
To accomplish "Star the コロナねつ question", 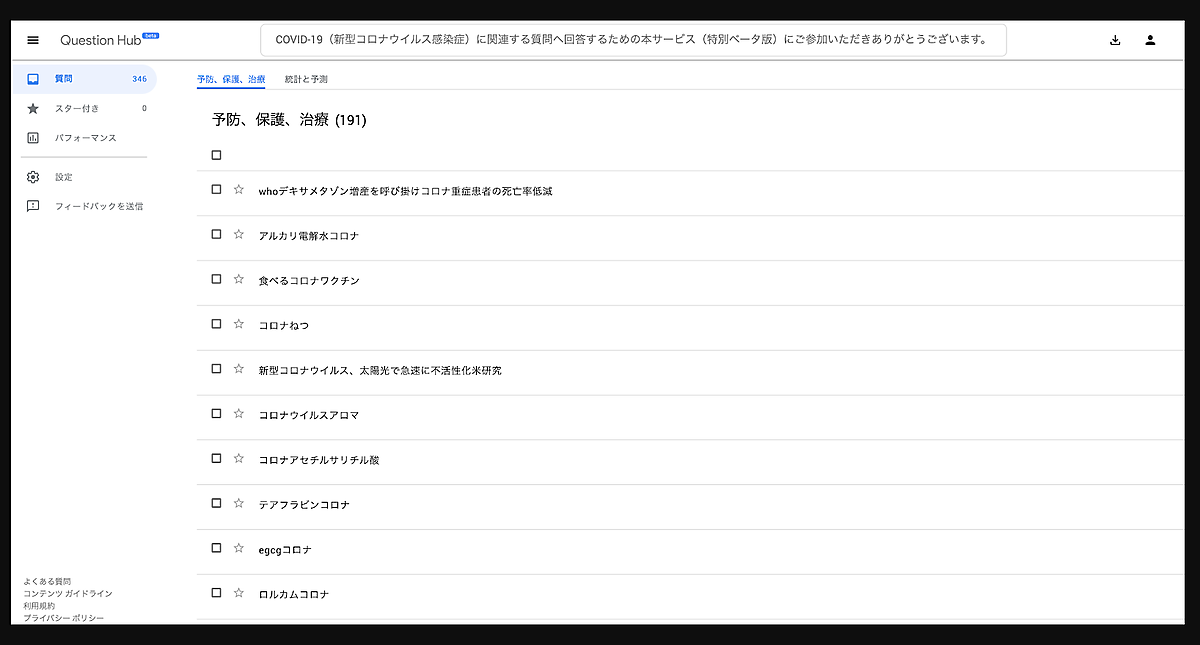I will pyautogui.click(x=238, y=324).
